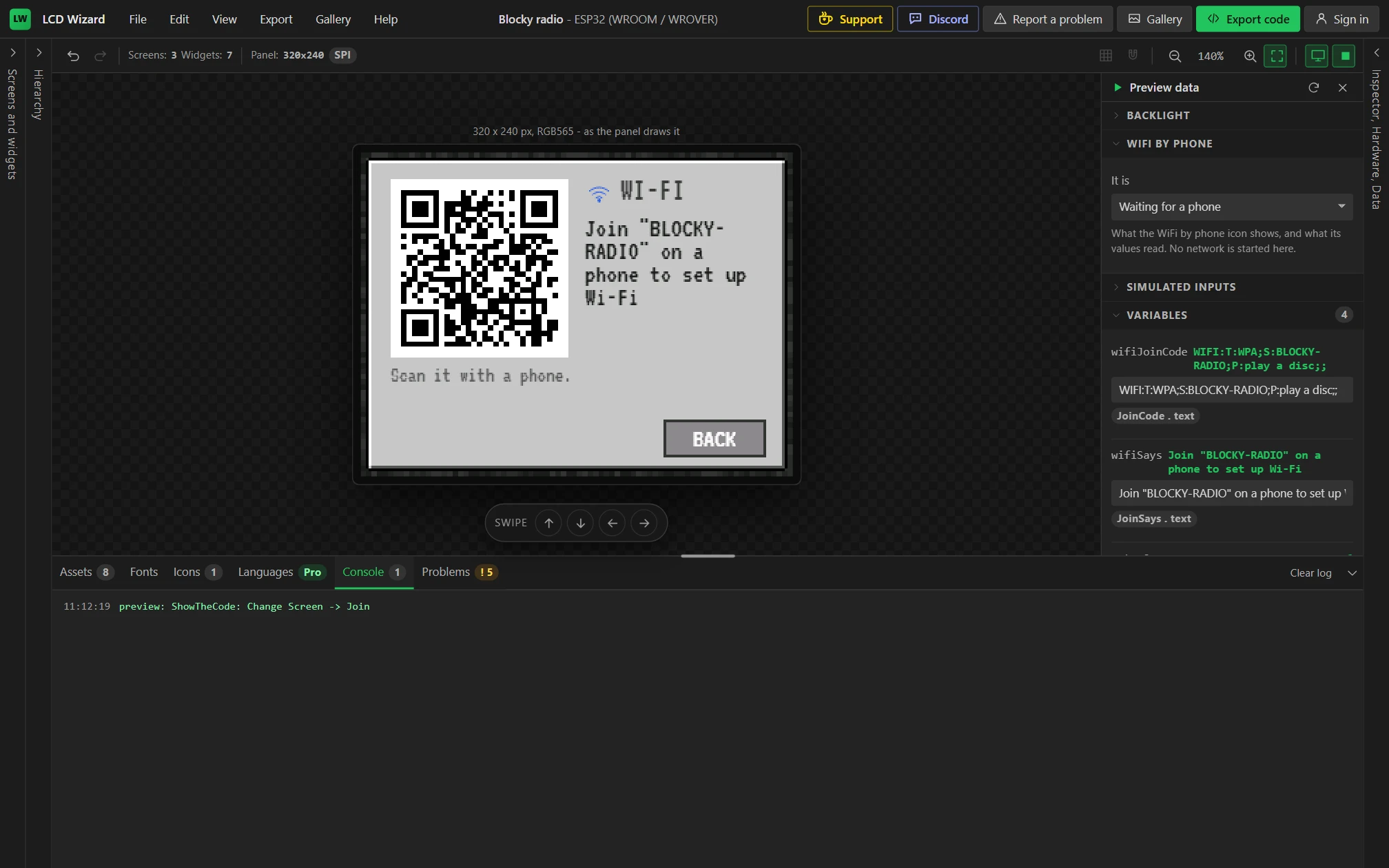Click the wifiJoinCode value input field
1389x868 pixels.
coord(1231,390)
